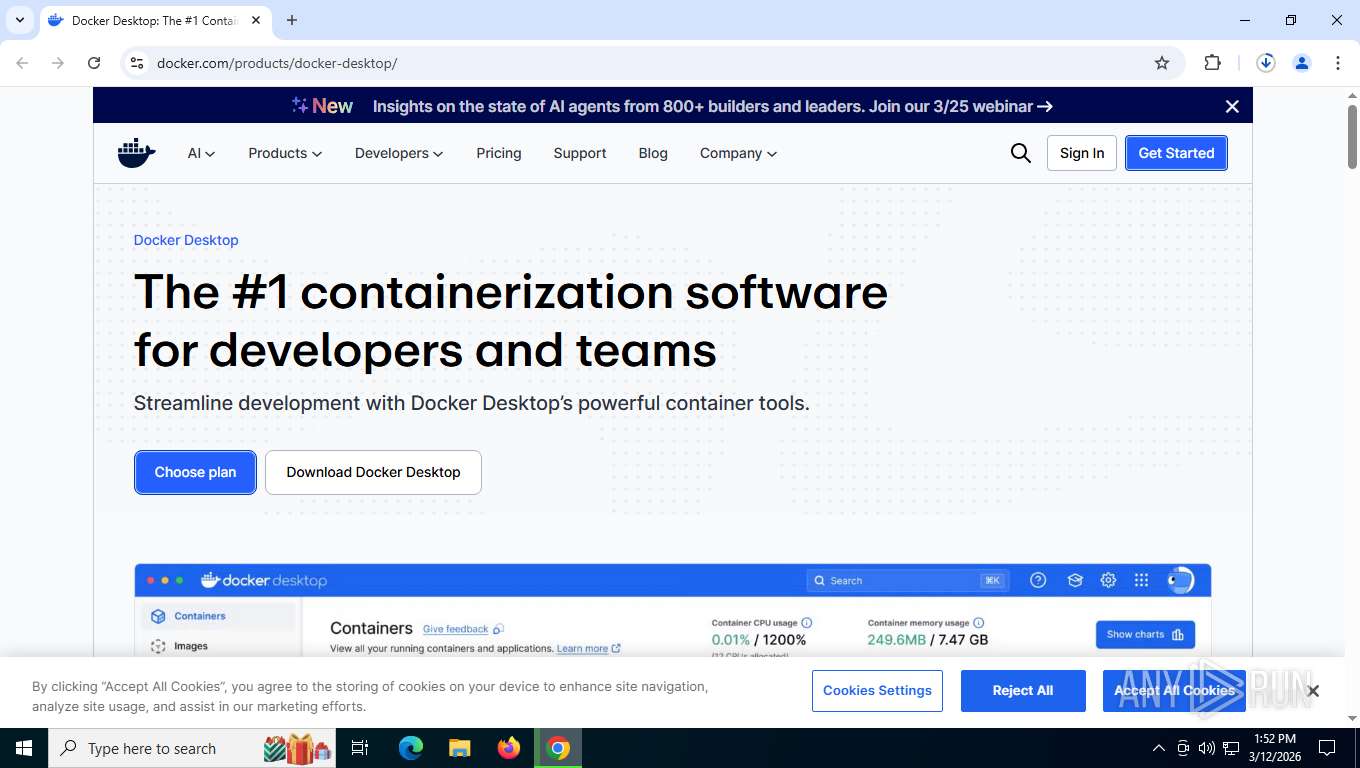Screen dimensions: 1360x768
Task: Open Windows notification center
Action: 1327,748
